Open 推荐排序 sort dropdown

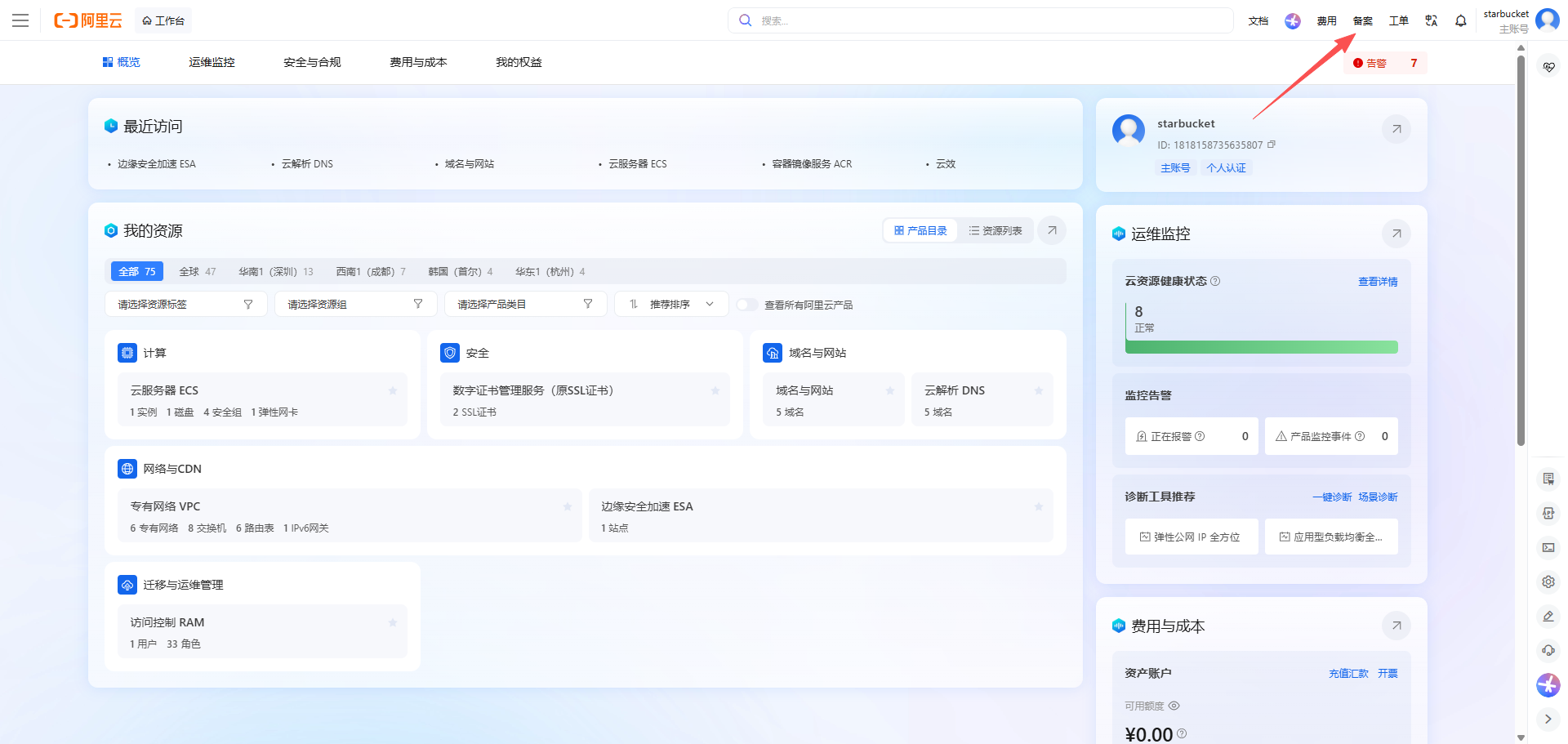point(671,304)
